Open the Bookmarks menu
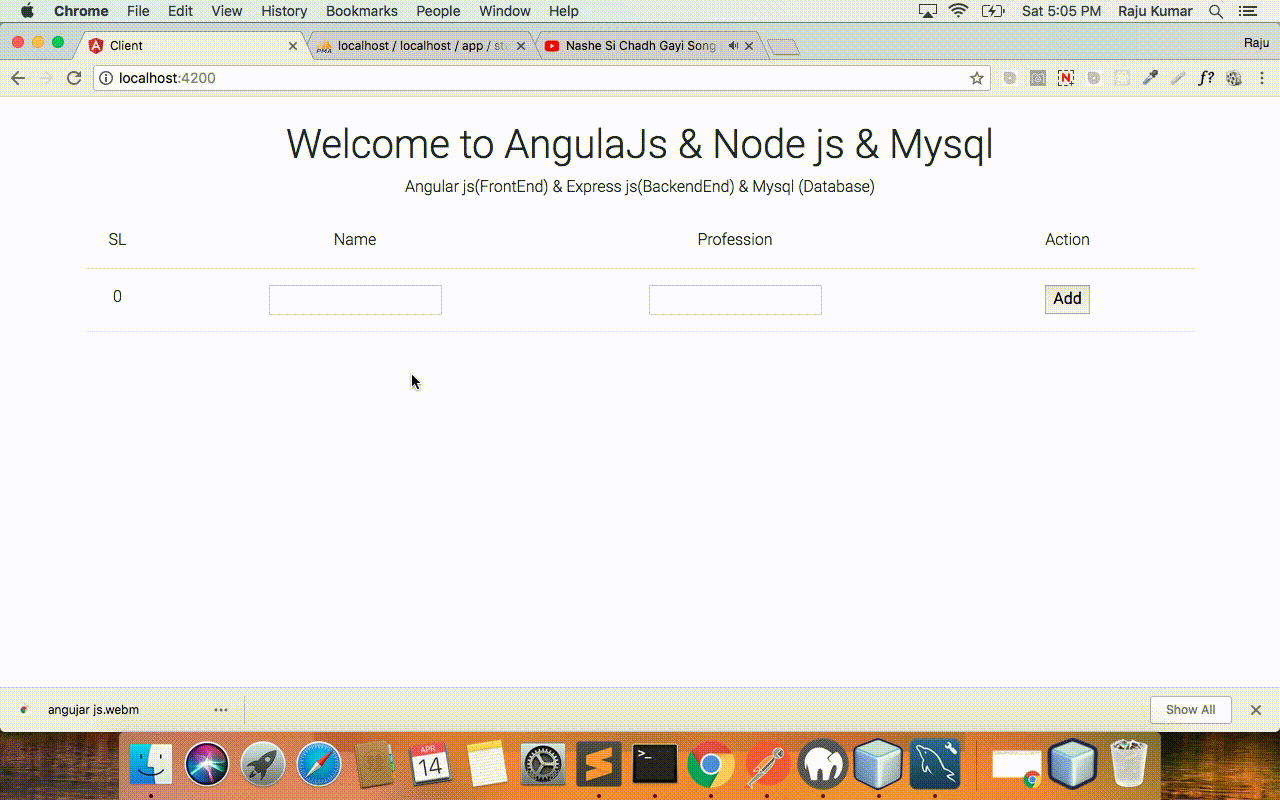Viewport: 1280px width, 800px height. pyautogui.click(x=361, y=11)
